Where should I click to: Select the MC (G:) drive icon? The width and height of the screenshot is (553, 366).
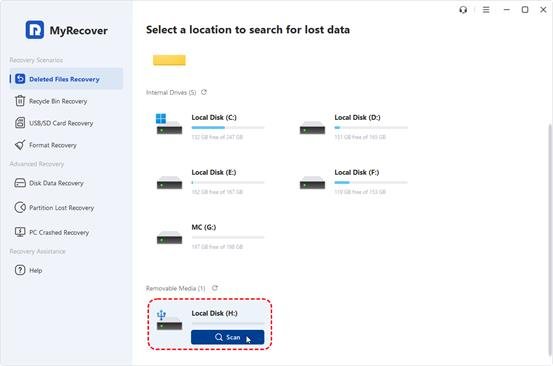(169, 237)
